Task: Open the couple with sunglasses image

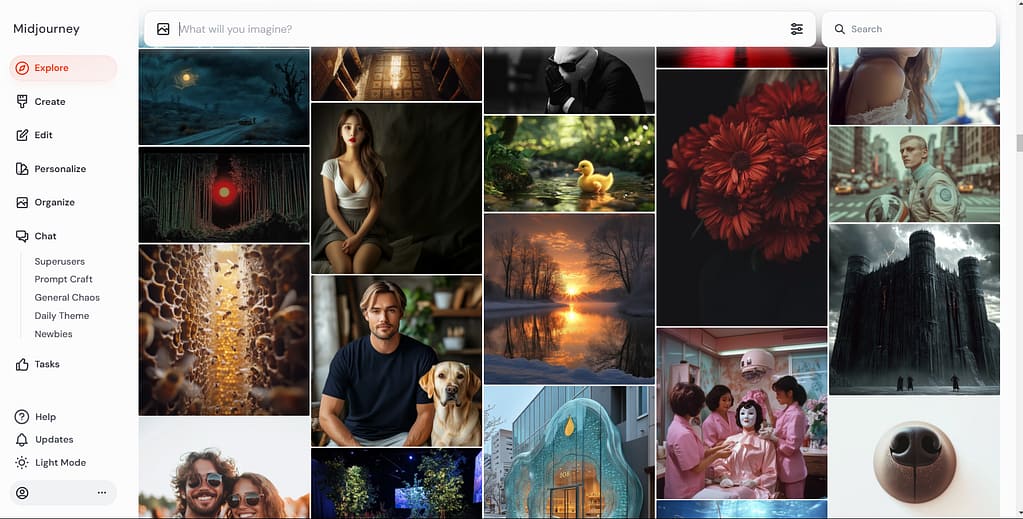Action: 224,468
